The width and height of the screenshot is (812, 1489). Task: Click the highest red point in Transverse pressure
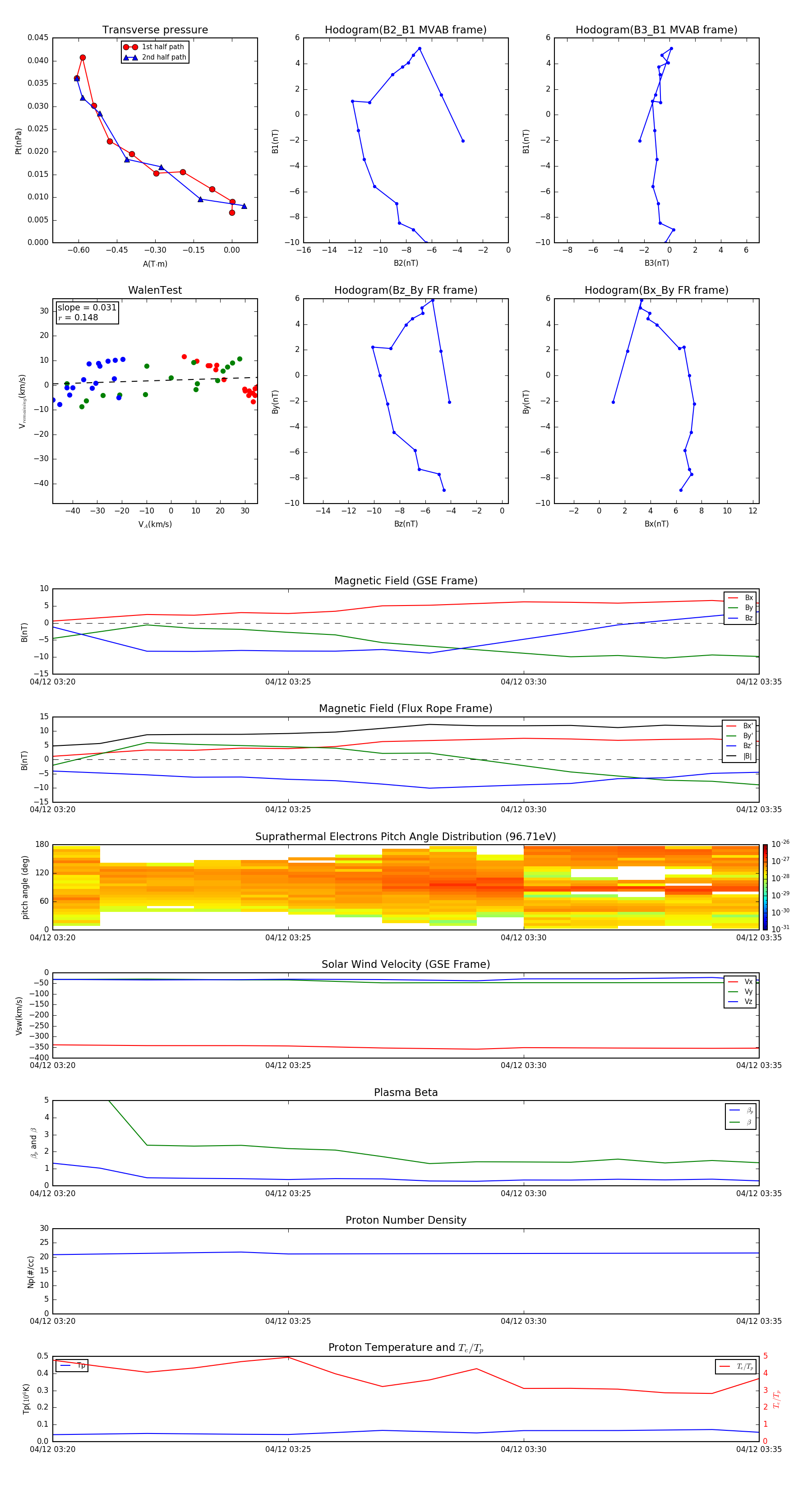tap(83, 58)
